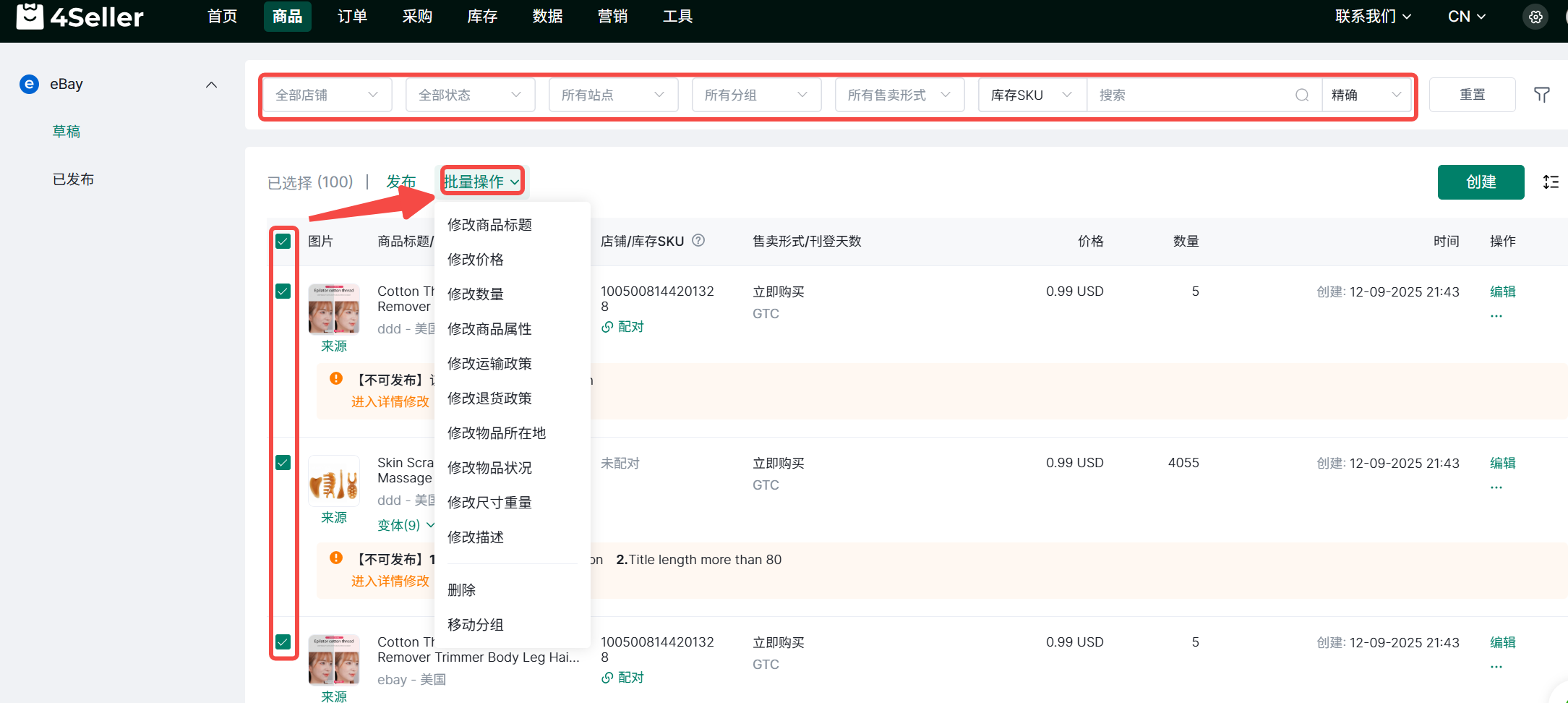The width and height of the screenshot is (1568, 703).
Task: Click the eBay platform icon
Action: click(29, 85)
